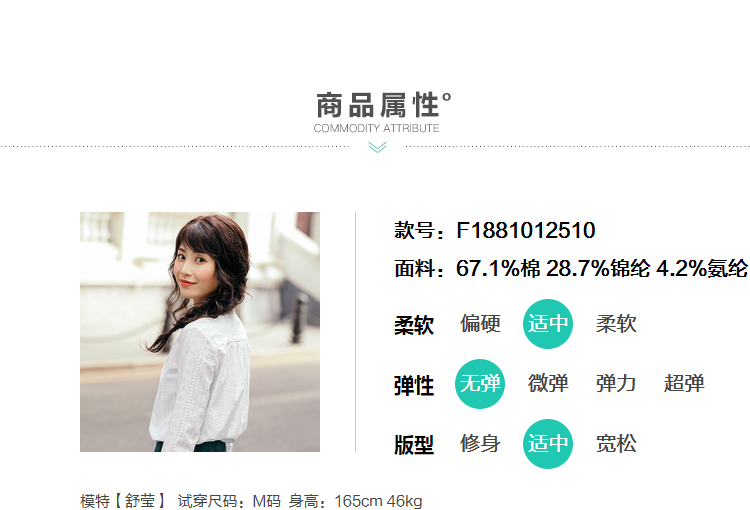Image resolution: width=750 pixels, height=510 pixels.
Task: Choose the 宽松 fit option
Action: (x=616, y=443)
